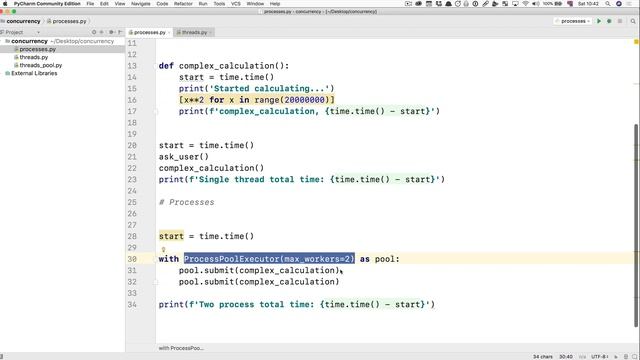The image size is (640, 360).
Task: Open the Help menu
Action: pos(275,4)
